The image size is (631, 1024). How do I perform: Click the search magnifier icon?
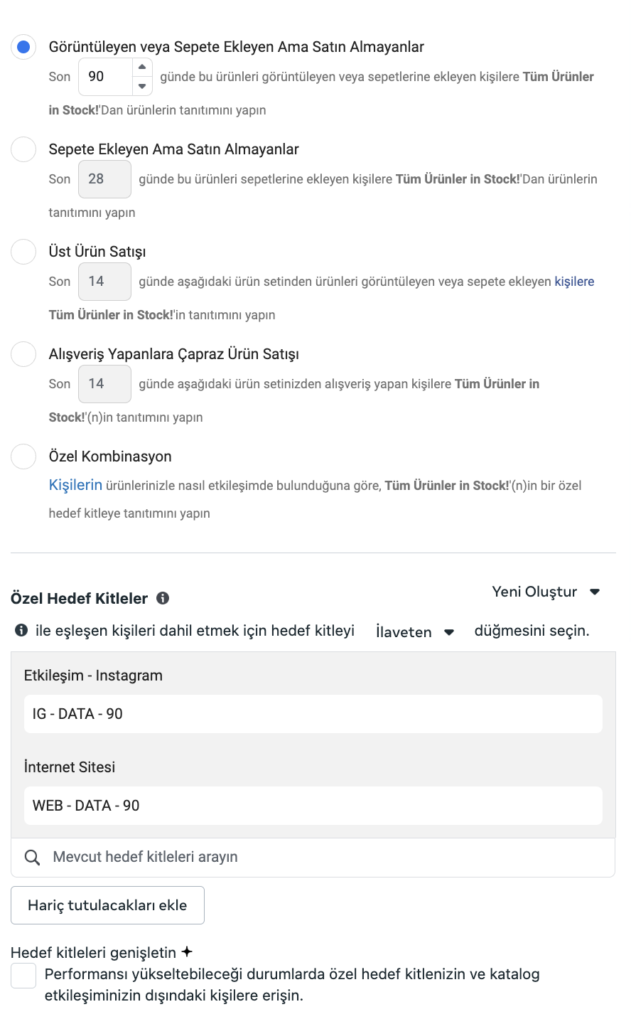(x=32, y=857)
